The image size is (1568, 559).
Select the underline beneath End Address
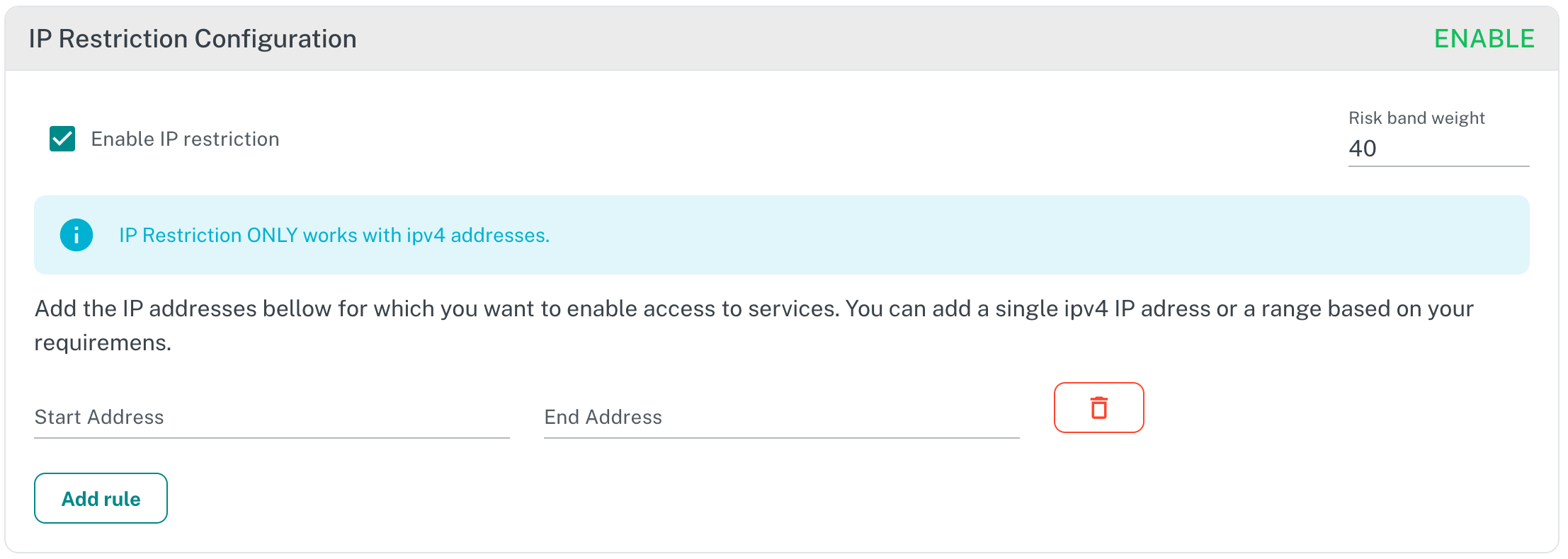(x=782, y=438)
